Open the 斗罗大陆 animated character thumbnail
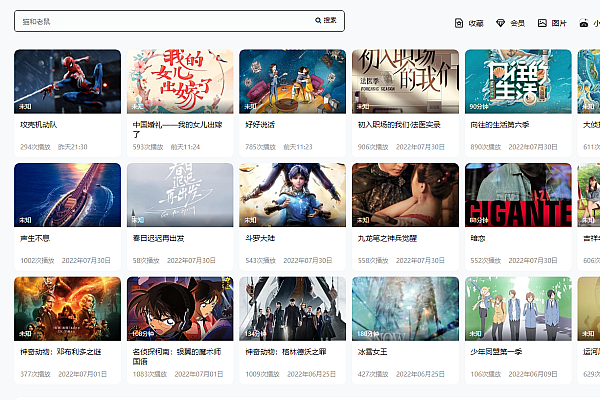Viewport: 600px width, 400px height. 292,195
